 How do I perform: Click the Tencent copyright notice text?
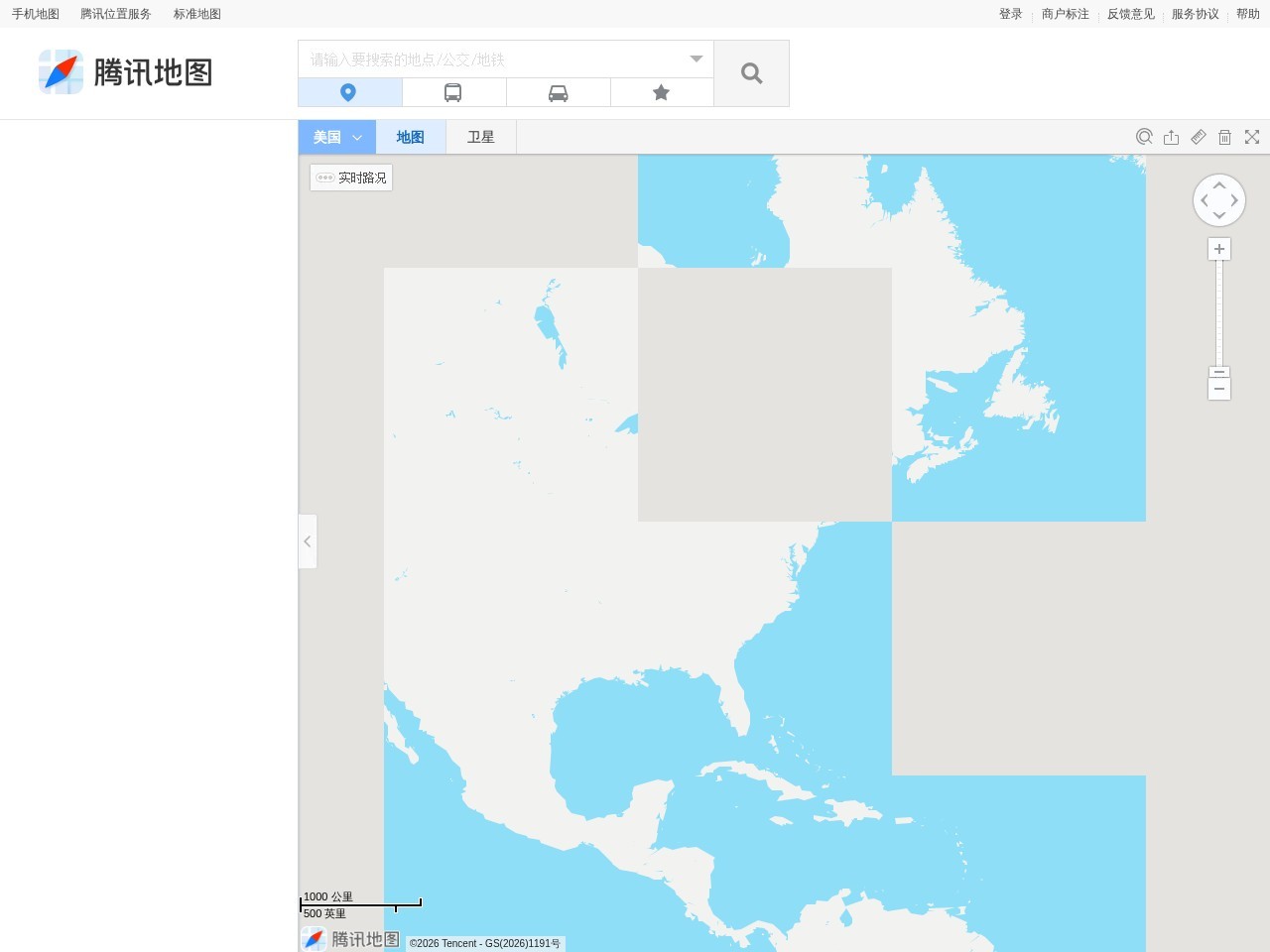485,943
